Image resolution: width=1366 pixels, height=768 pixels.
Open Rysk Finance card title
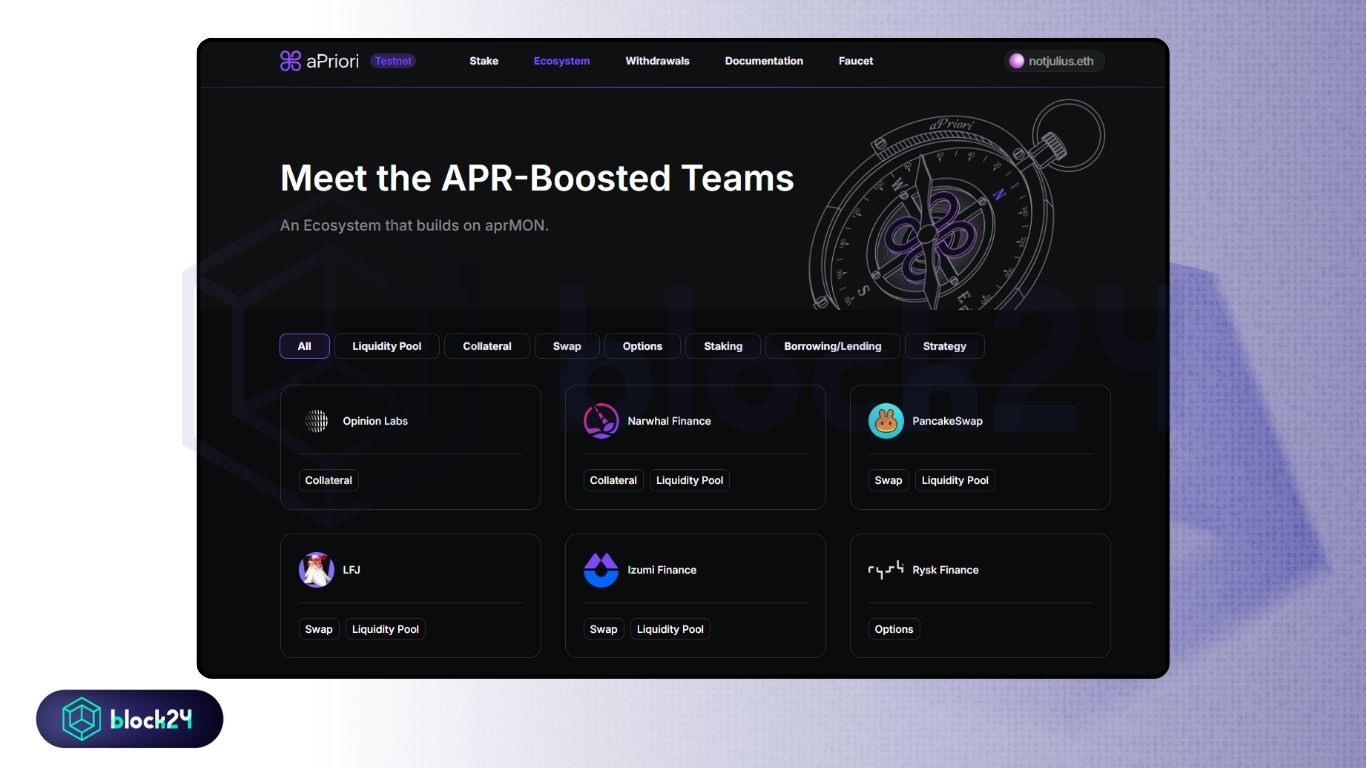(945, 570)
